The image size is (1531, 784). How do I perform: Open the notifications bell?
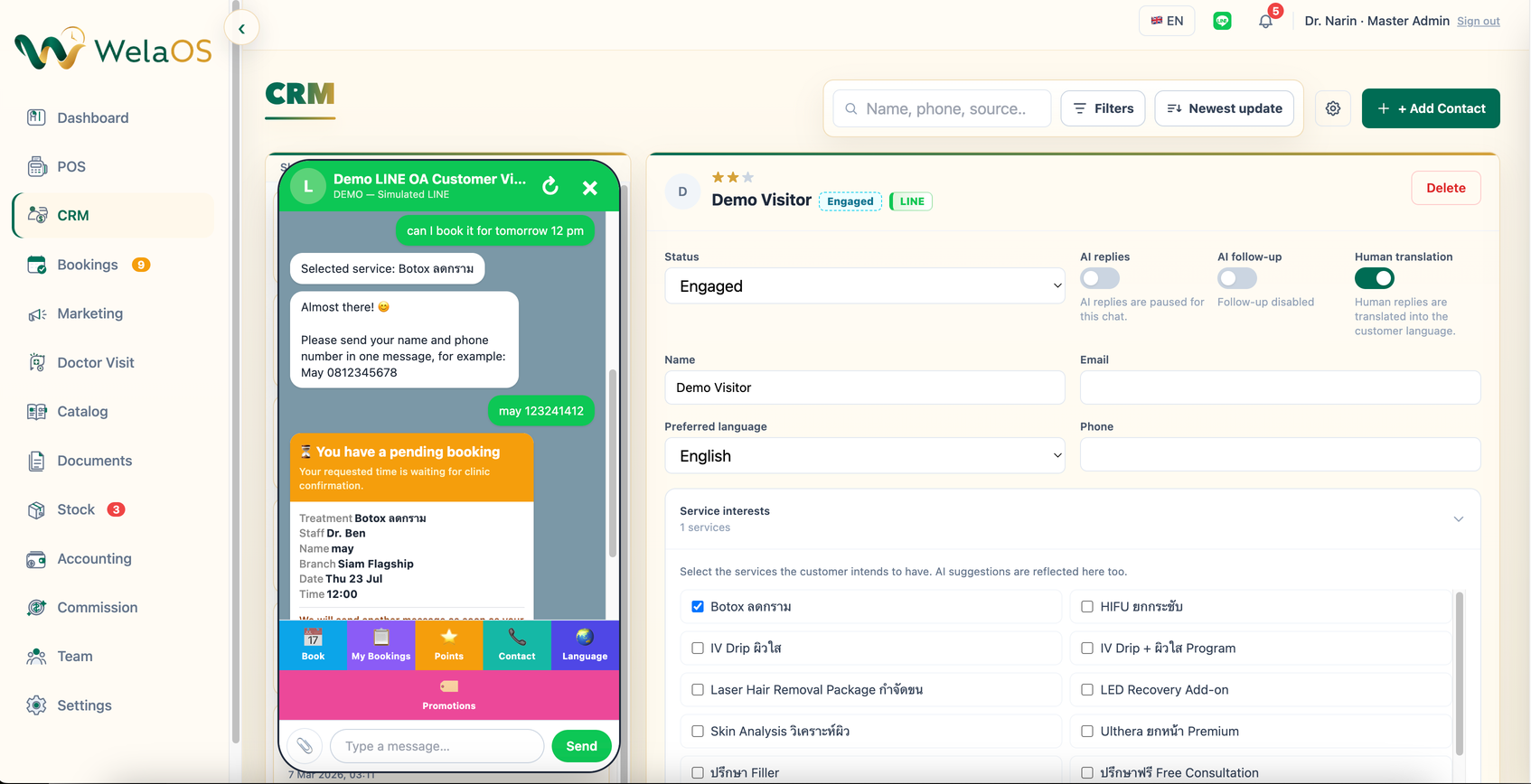(x=1265, y=21)
